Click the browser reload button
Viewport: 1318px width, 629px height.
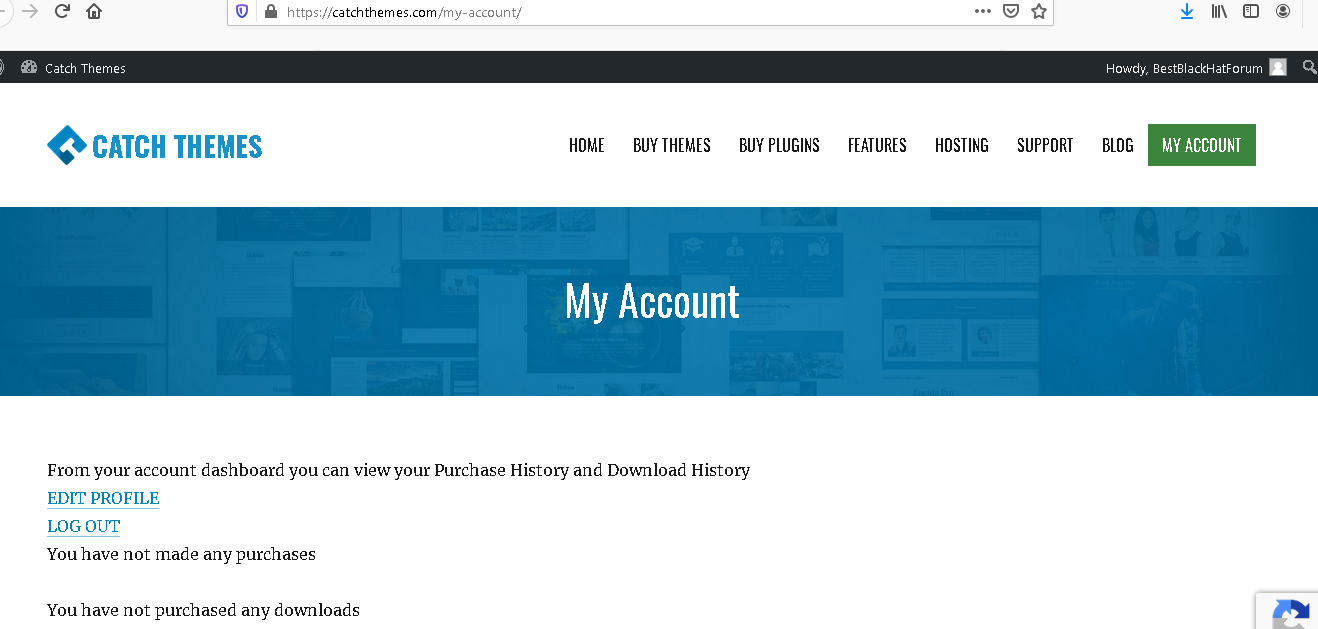coord(62,11)
